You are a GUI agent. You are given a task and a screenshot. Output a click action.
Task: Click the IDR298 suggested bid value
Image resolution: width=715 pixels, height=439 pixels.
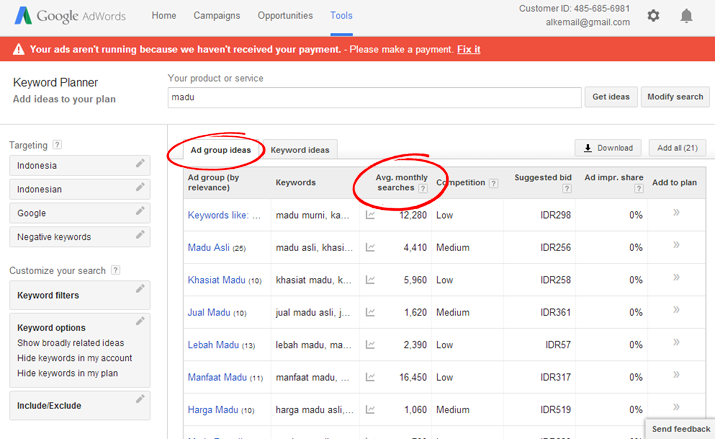(x=555, y=215)
